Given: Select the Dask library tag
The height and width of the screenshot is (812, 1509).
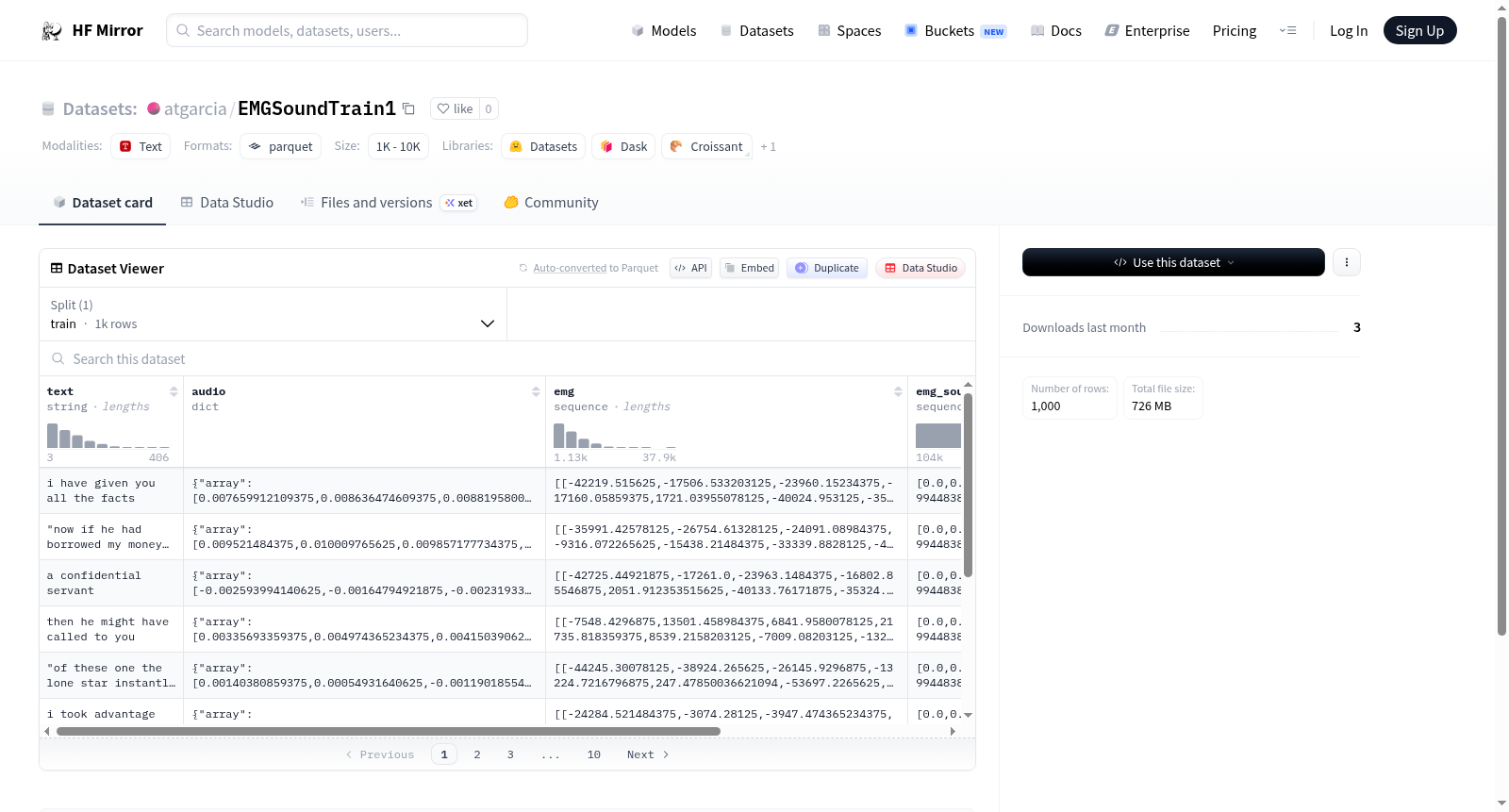Looking at the screenshot, I should click(623, 146).
